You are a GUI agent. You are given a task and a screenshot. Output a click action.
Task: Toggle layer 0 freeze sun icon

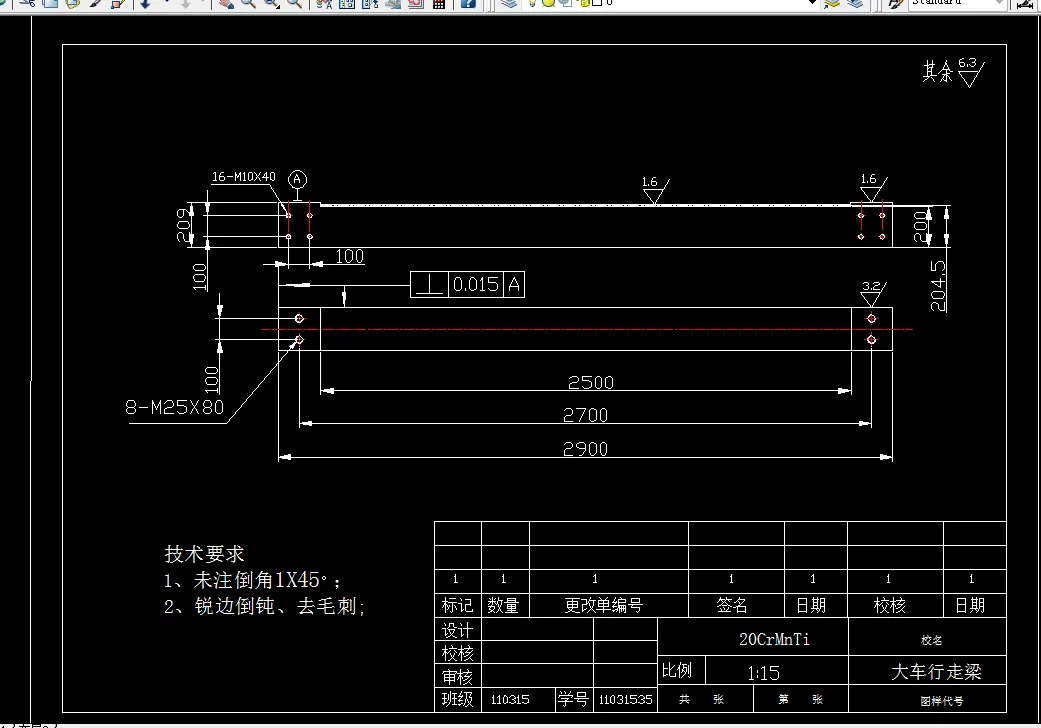point(548,3)
